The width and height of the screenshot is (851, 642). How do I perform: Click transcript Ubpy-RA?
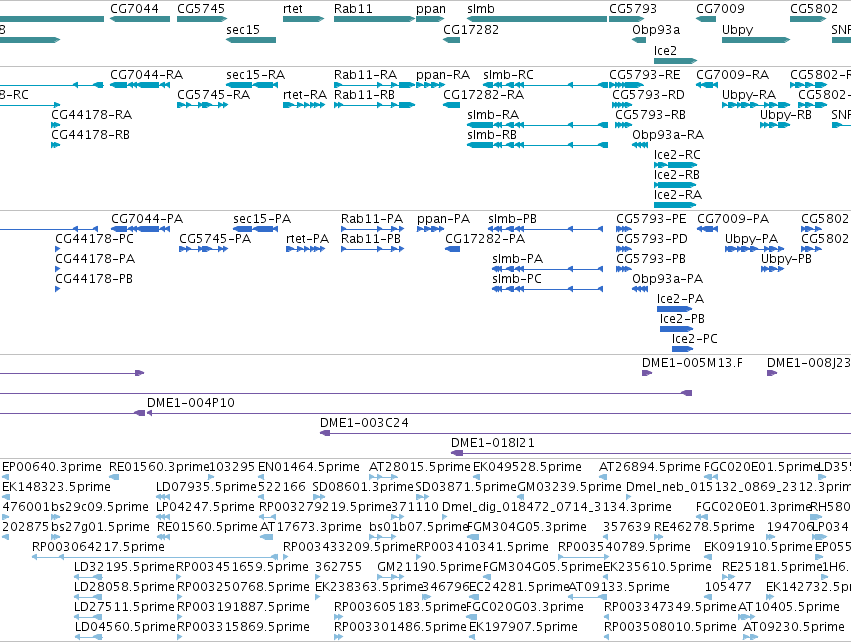(x=756, y=105)
